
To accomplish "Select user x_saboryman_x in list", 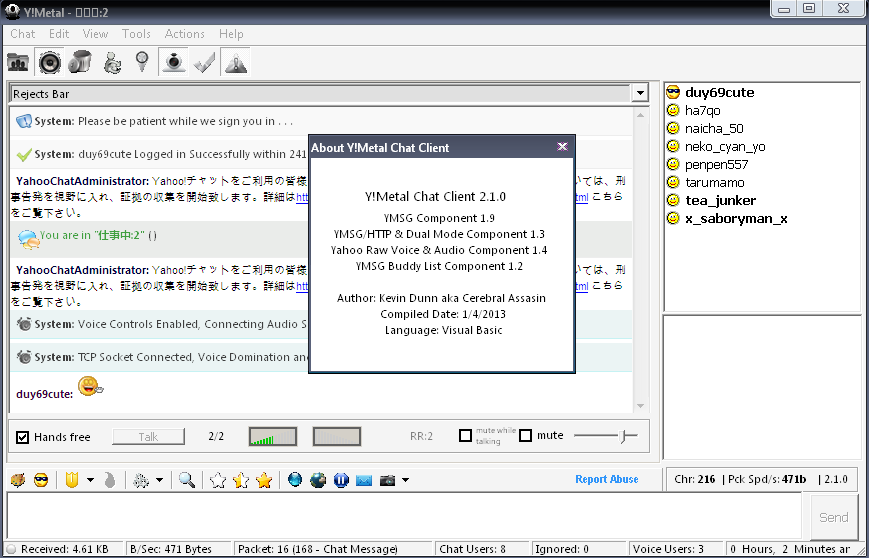I will 736,218.
